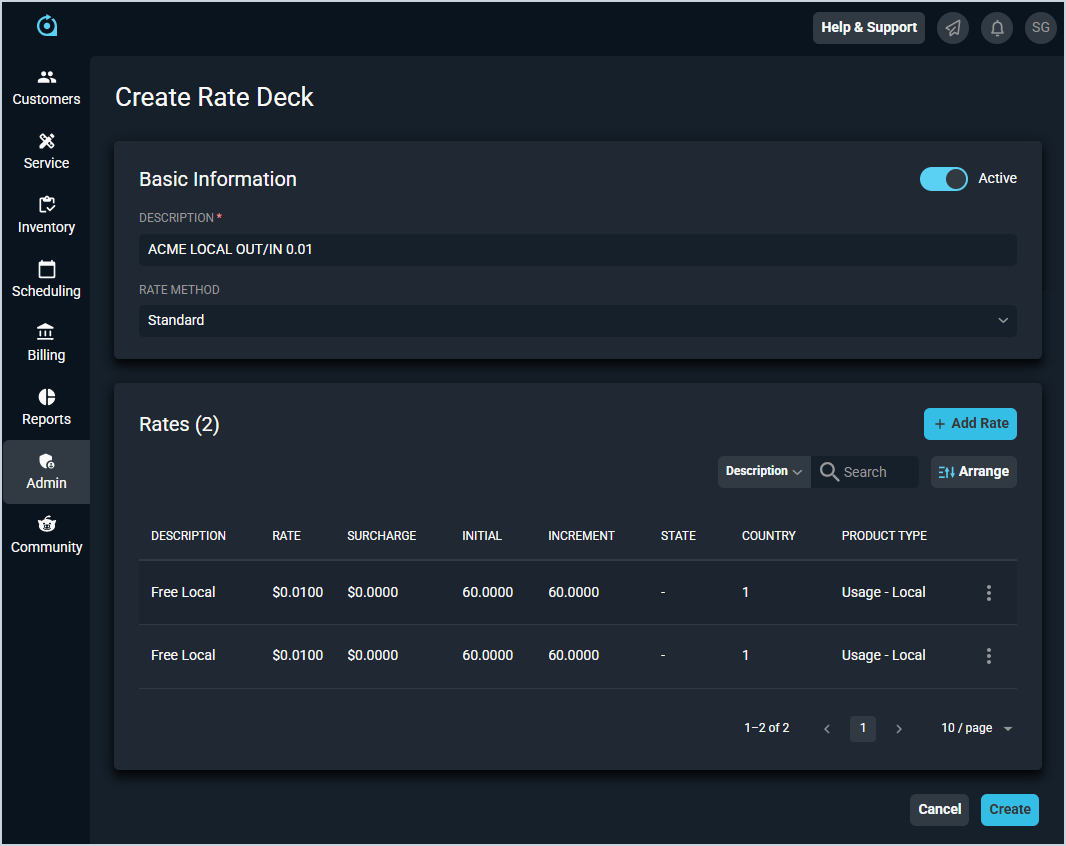Open the Billing section in sidebar
Image resolution: width=1066 pixels, height=846 pixels.
(x=46, y=343)
